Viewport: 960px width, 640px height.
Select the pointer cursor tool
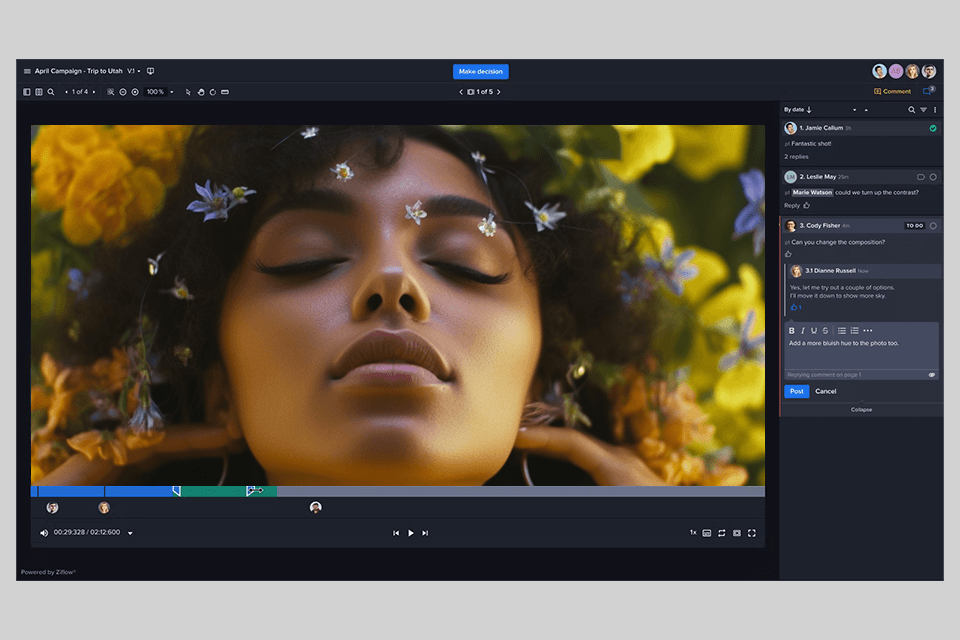(x=188, y=92)
